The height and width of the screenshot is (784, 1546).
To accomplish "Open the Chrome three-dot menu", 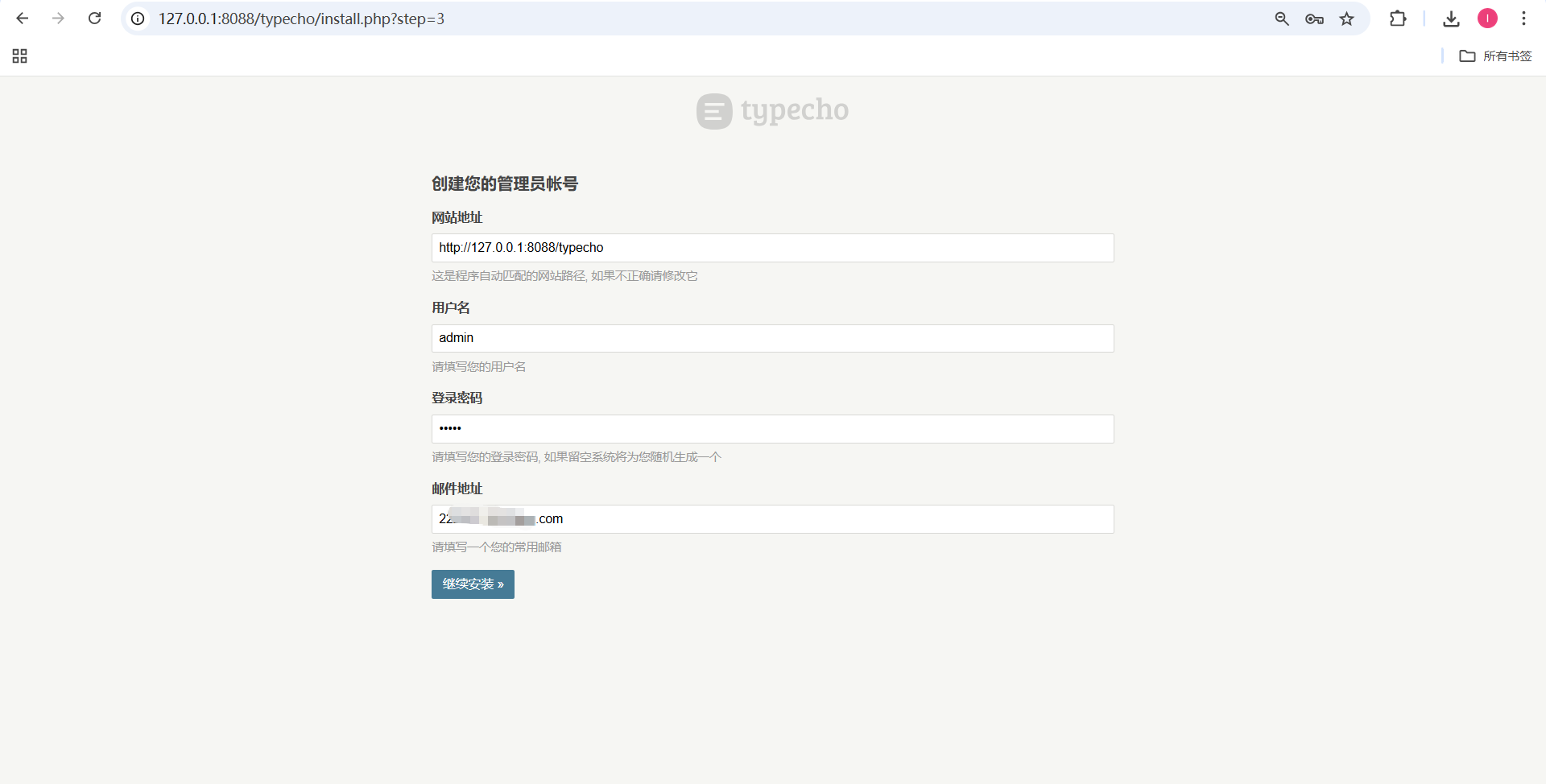I will tap(1523, 19).
